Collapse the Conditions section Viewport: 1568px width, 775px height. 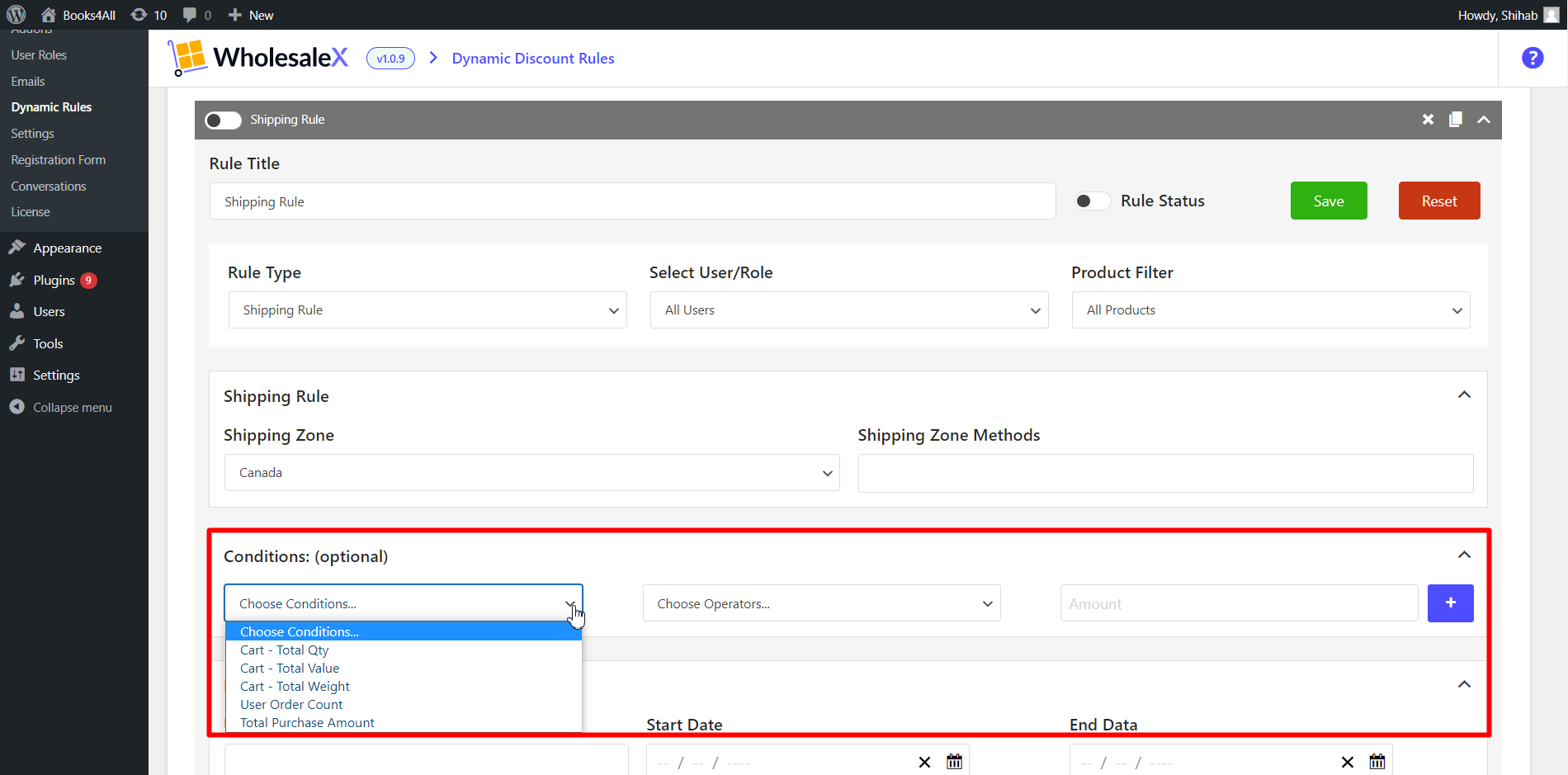[x=1464, y=555]
